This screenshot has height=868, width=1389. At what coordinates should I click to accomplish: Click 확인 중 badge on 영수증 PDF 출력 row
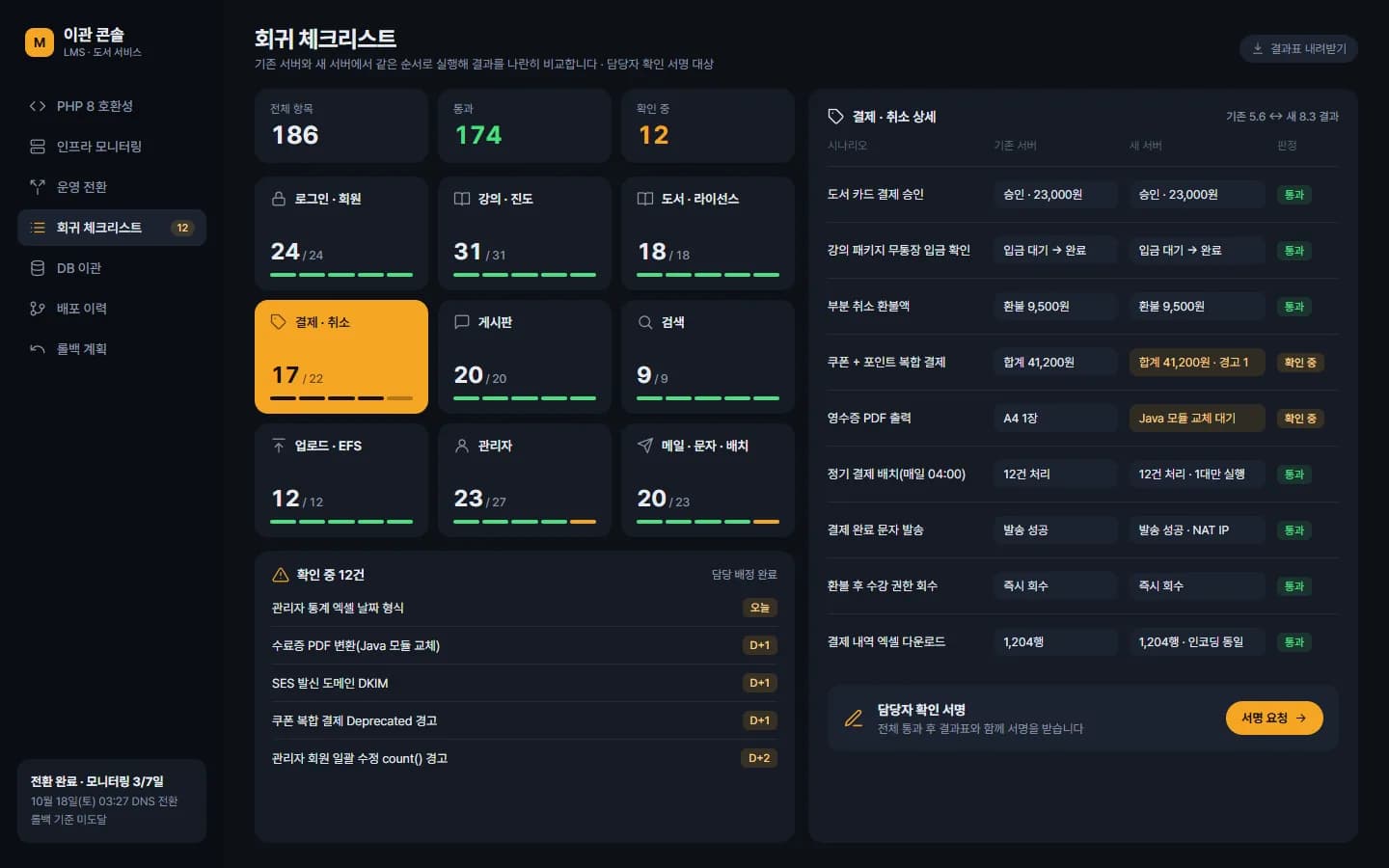[x=1300, y=419]
